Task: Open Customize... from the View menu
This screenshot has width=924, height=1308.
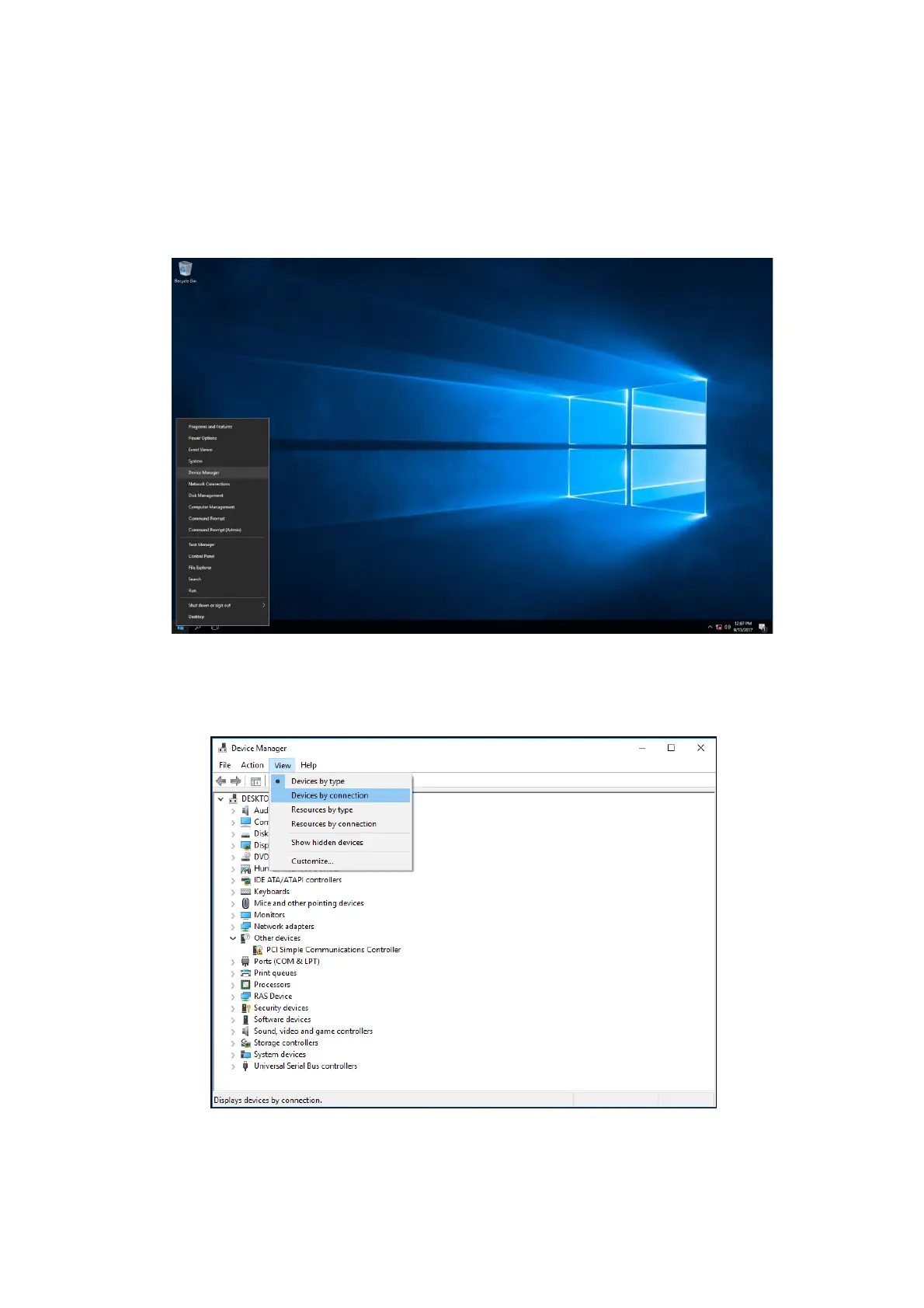Action: point(341,861)
